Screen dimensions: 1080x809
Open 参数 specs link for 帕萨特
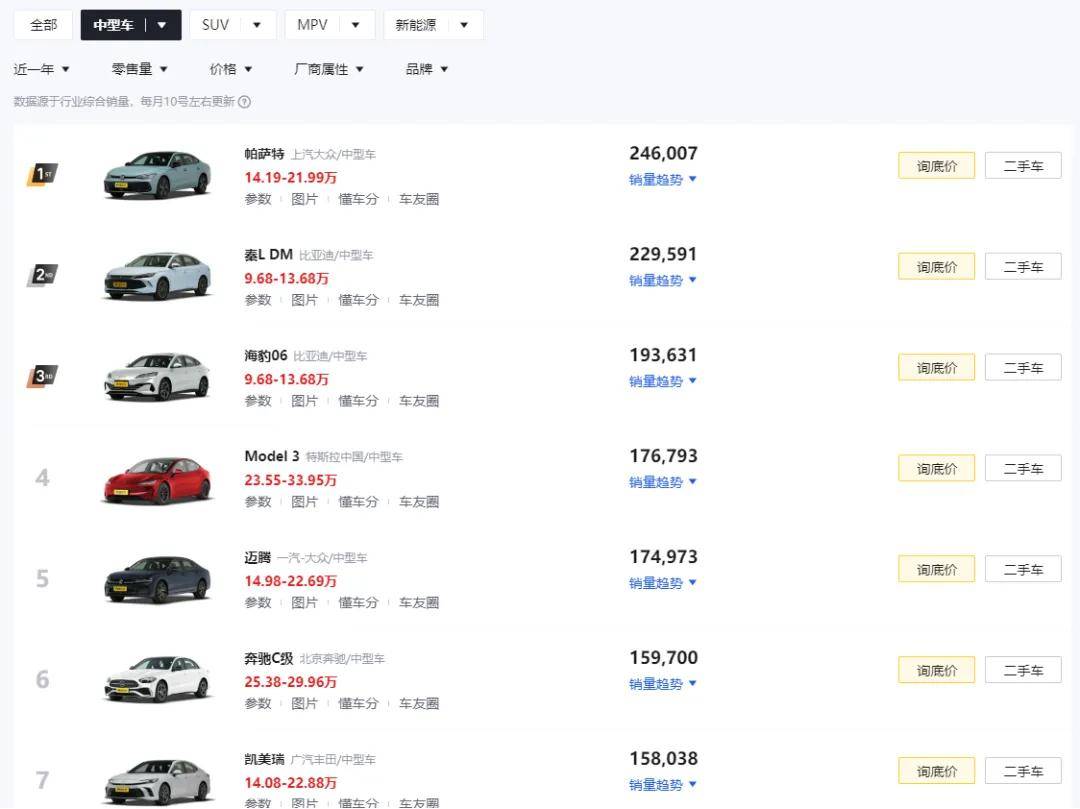click(x=258, y=199)
